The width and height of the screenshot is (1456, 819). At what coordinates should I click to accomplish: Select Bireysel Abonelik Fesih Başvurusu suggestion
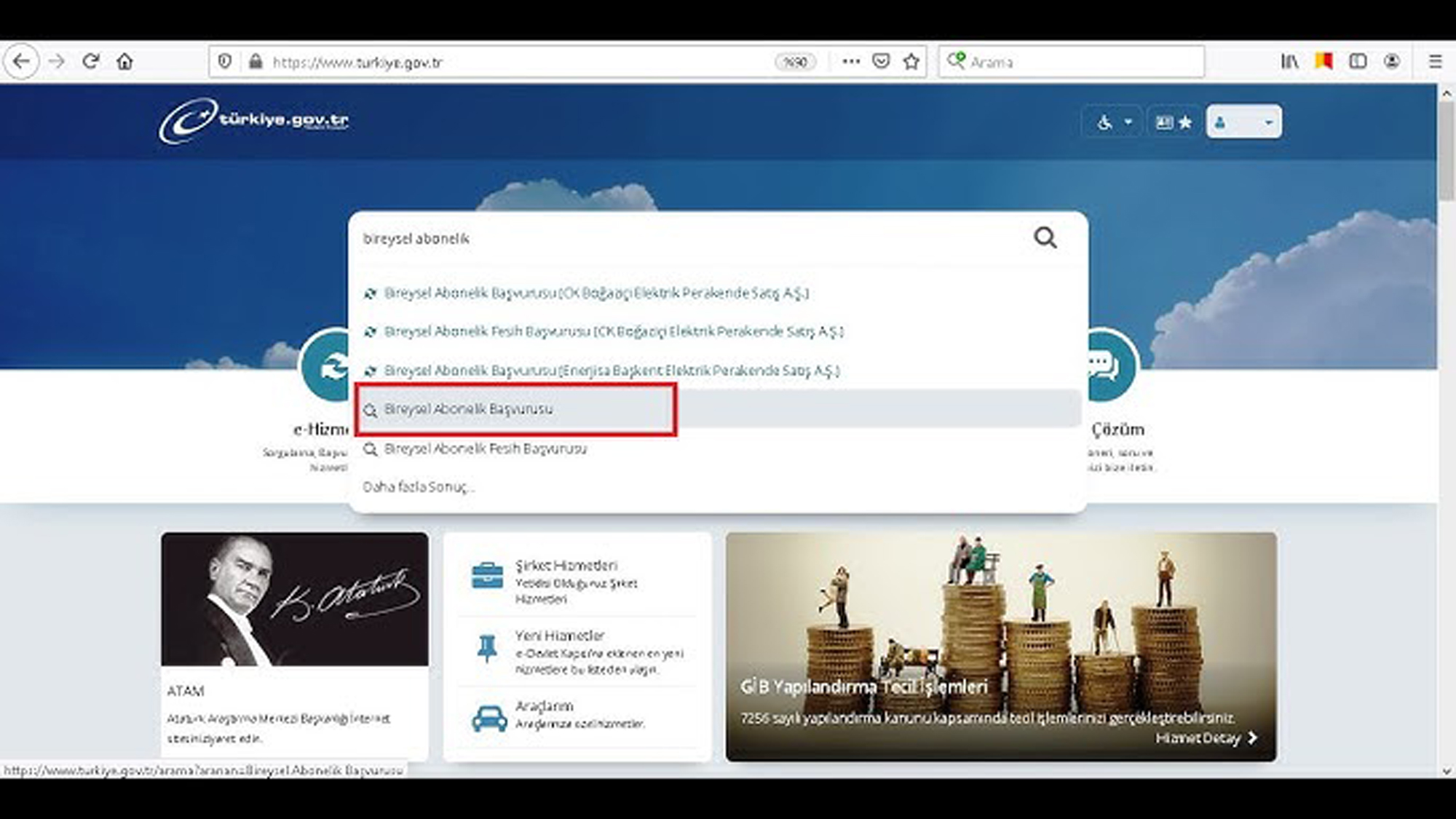[x=485, y=448]
